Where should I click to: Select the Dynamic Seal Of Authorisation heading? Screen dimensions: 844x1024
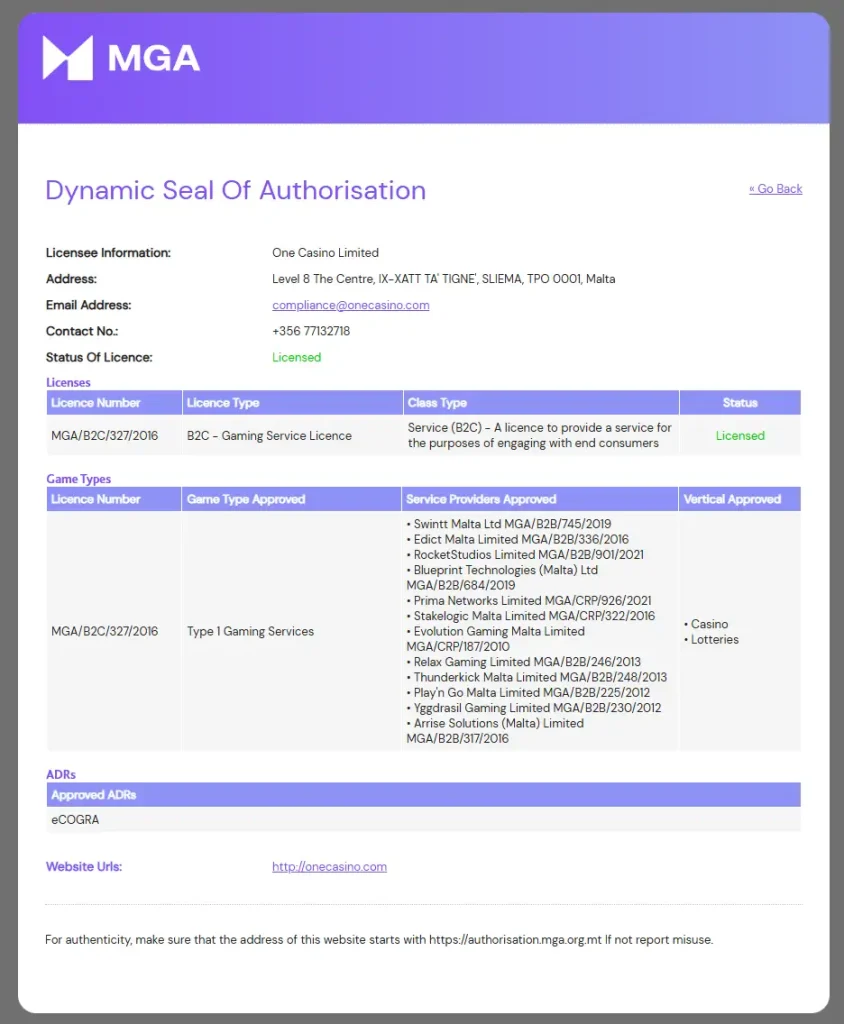236,190
